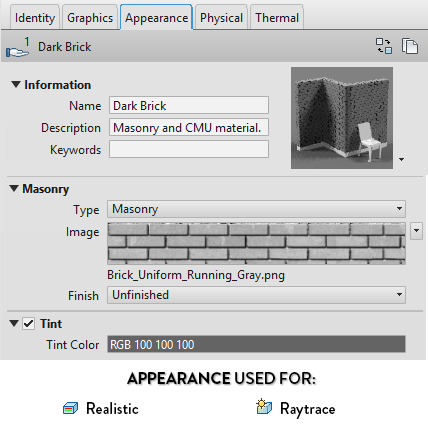Click the Raytrace visual style icon
Screen dimensions: 428x427
coord(264,406)
